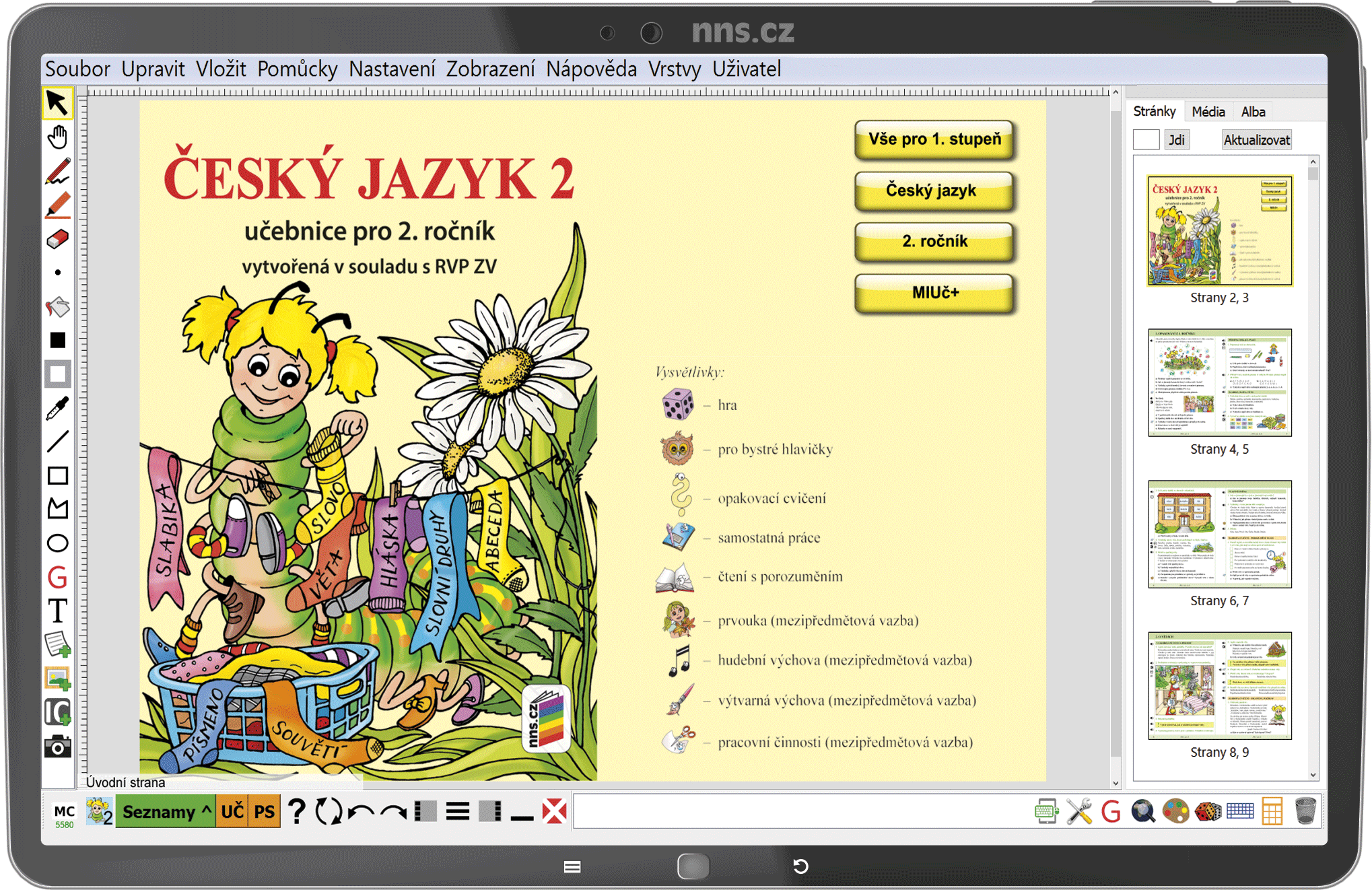Toggle the PS workbook mode

[x=265, y=812]
